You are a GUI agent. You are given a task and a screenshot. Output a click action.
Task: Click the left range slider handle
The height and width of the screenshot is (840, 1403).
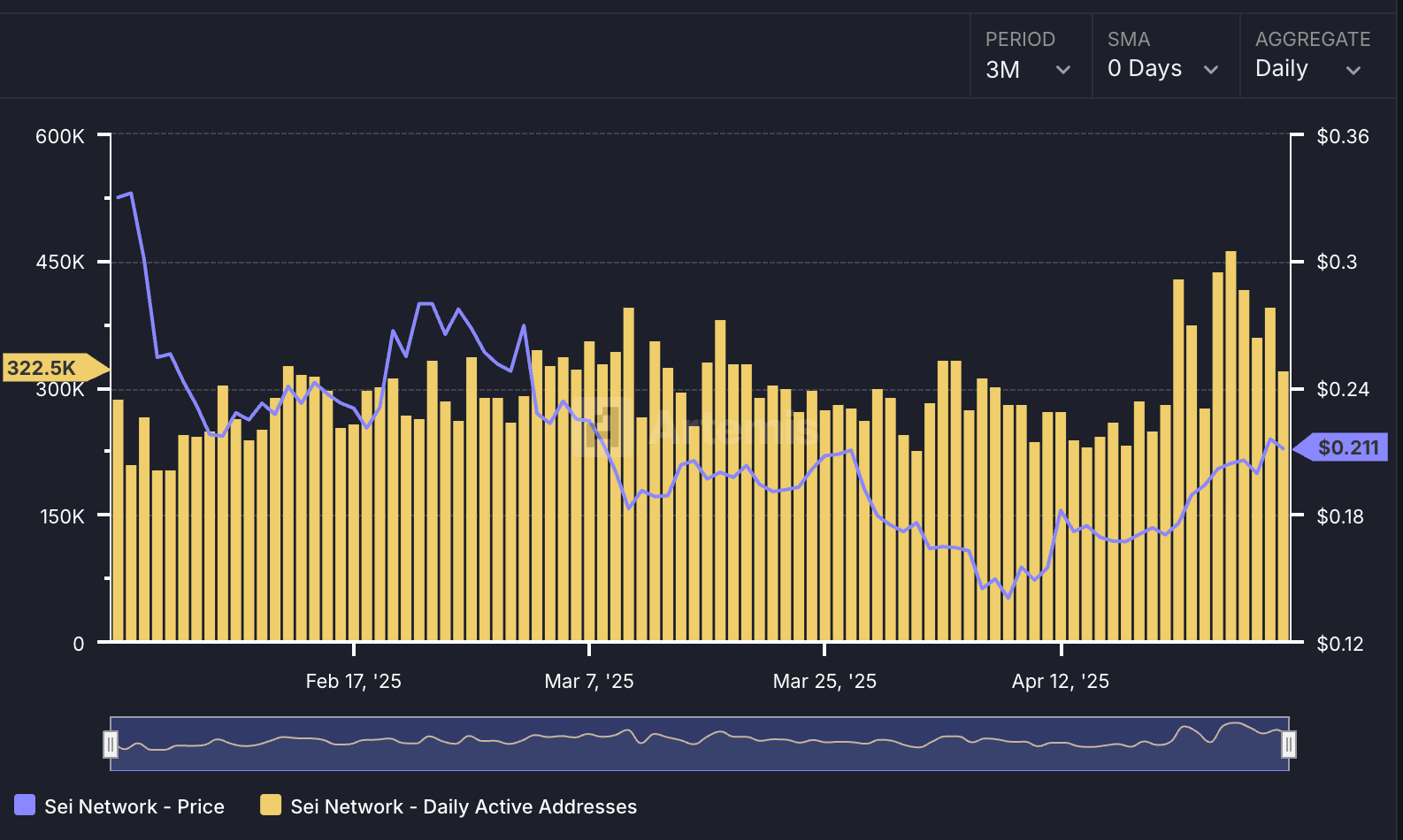click(x=111, y=745)
